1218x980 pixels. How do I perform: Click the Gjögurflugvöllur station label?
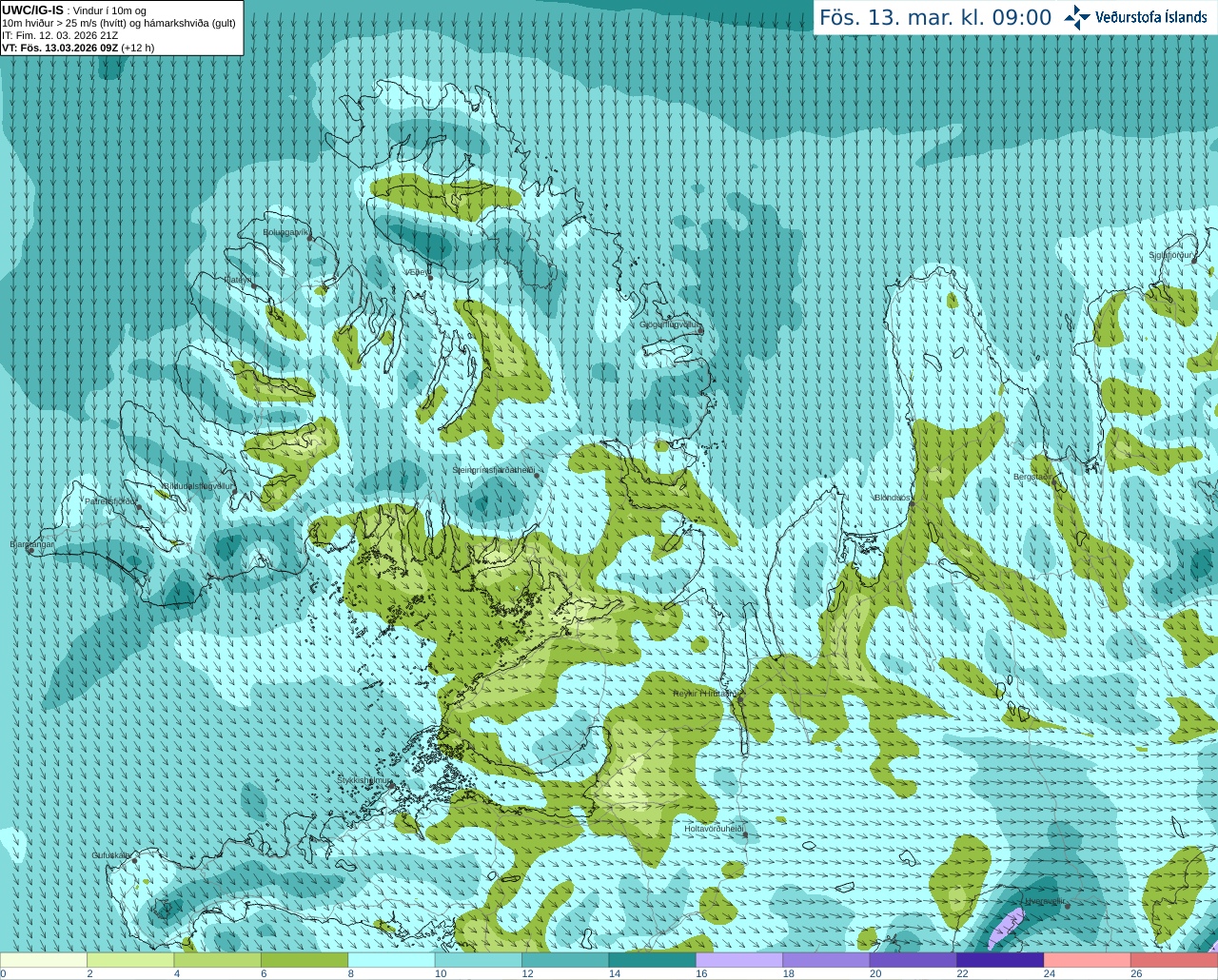[x=670, y=324]
